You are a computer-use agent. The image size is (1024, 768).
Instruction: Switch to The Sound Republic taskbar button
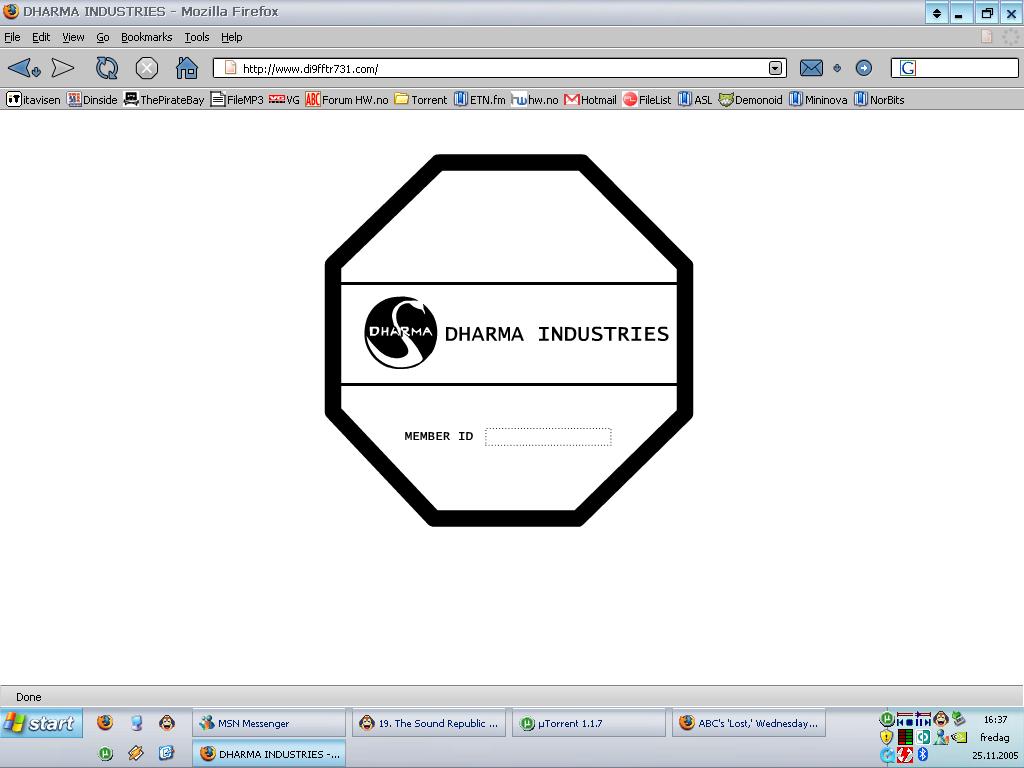pyautogui.click(x=429, y=724)
